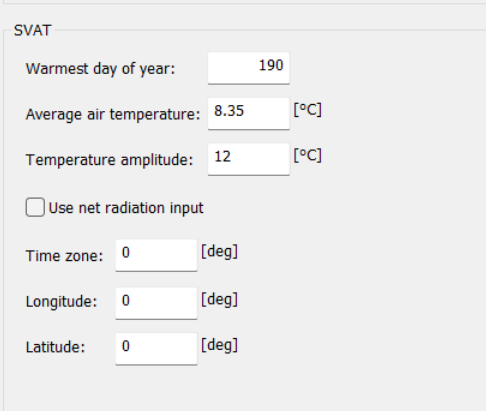Click the 'Use net radiation input' label text
This screenshot has width=486, height=411.
click(x=126, y=208)
